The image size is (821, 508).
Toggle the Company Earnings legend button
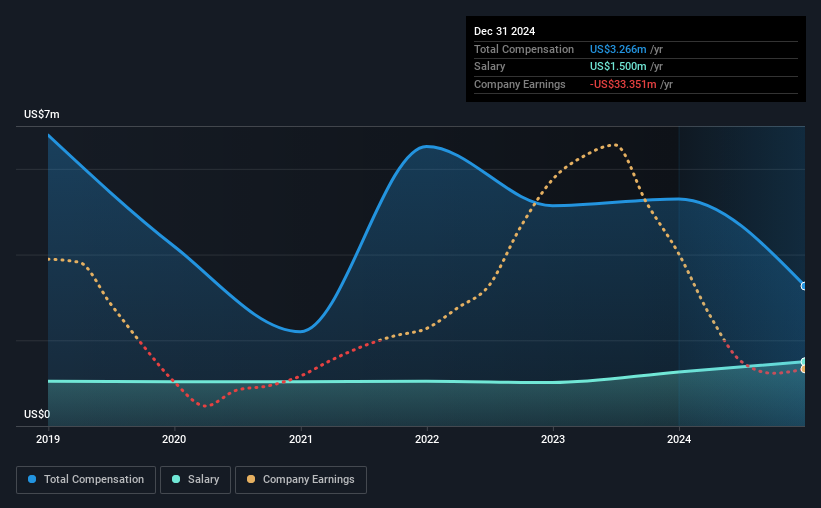click(301, 480)
